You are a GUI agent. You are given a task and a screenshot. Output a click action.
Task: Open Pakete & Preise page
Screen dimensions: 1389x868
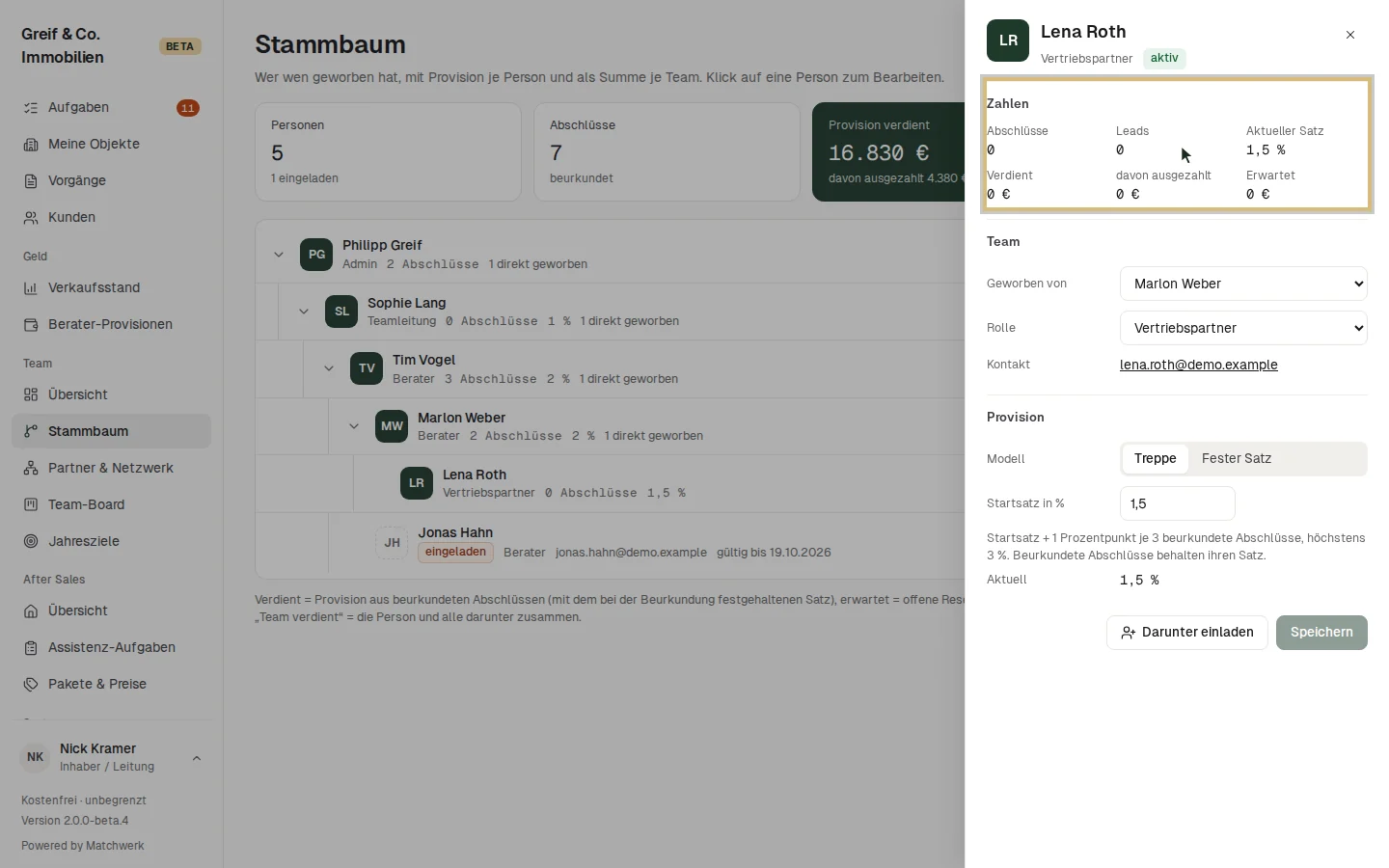tap(111, 685)
